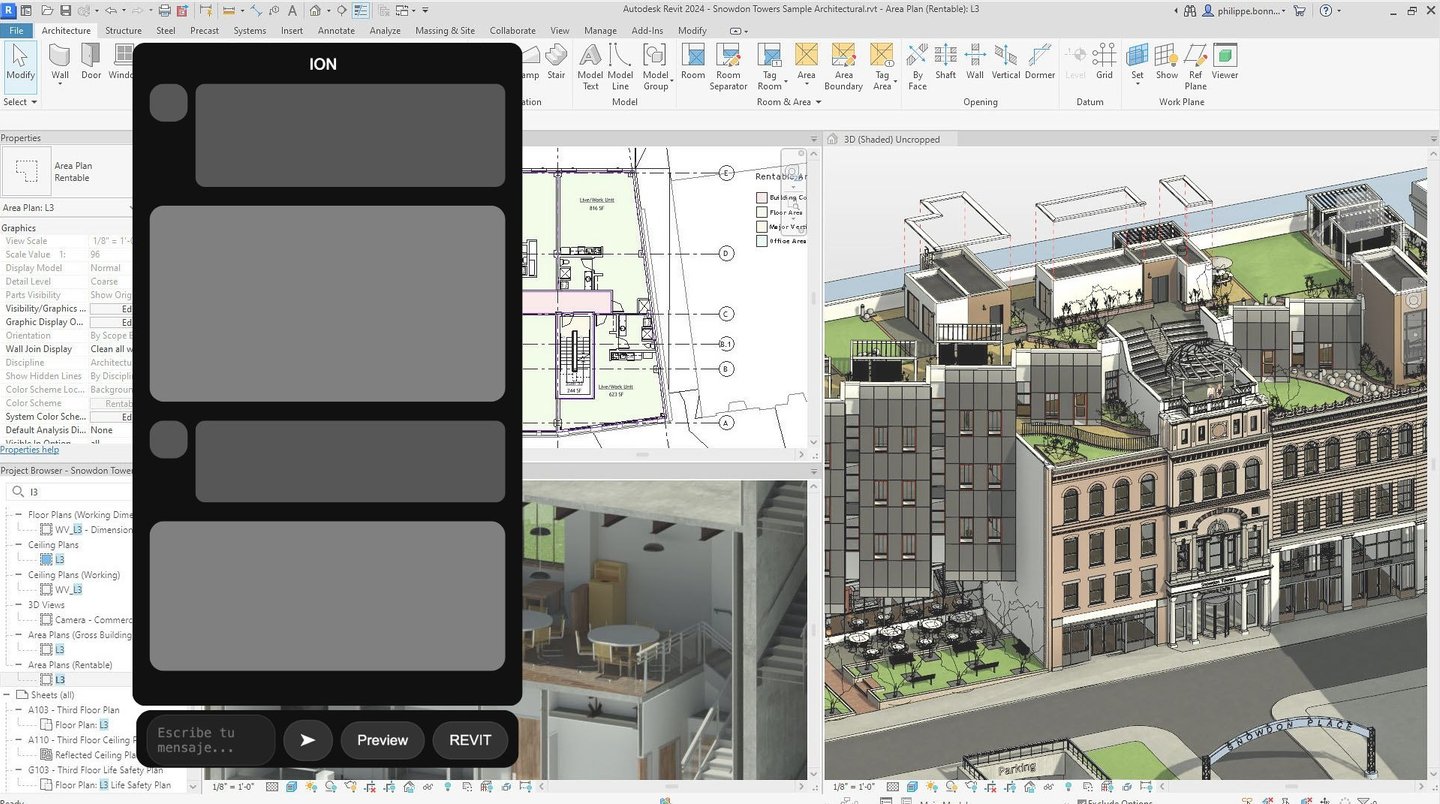Click the Model Group tool
The width and height of the screenshot is (1440, 804).
pos(656,67)
